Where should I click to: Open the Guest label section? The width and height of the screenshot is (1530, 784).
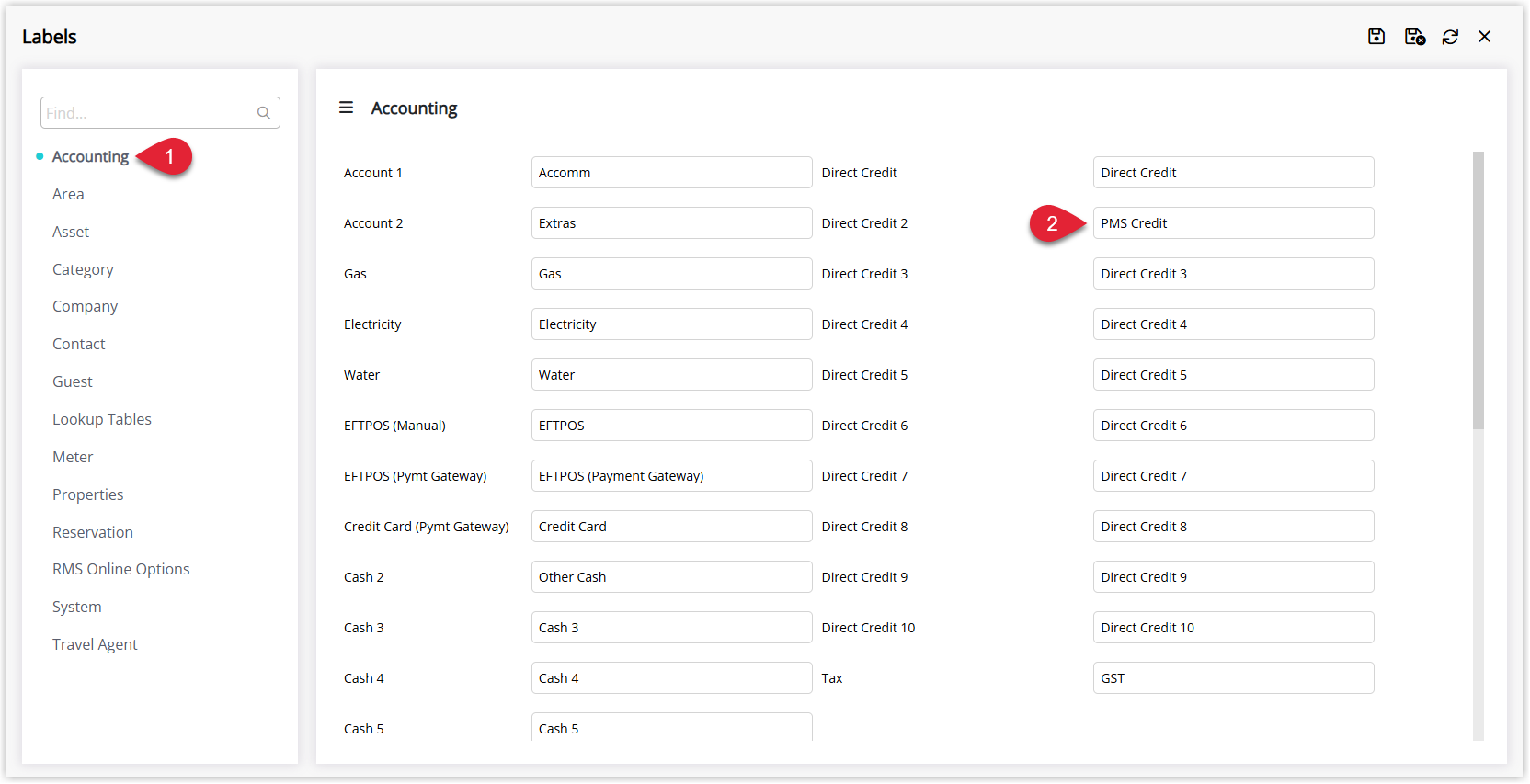pos(73,381)
